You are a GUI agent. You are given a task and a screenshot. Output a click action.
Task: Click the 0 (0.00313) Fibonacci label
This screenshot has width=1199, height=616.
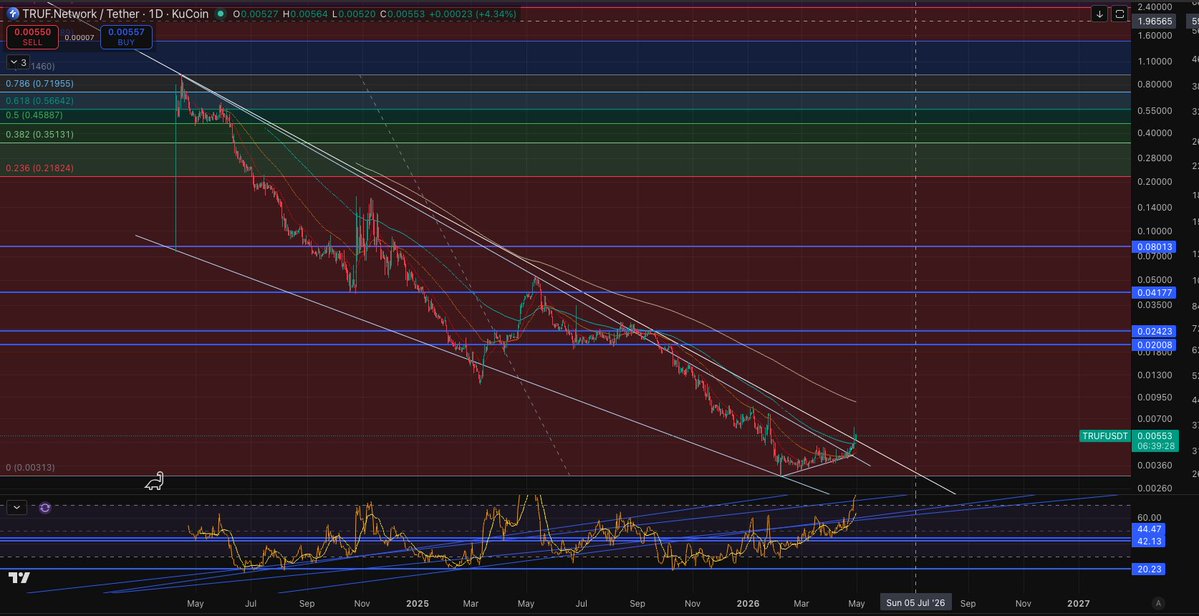point(31,467)
